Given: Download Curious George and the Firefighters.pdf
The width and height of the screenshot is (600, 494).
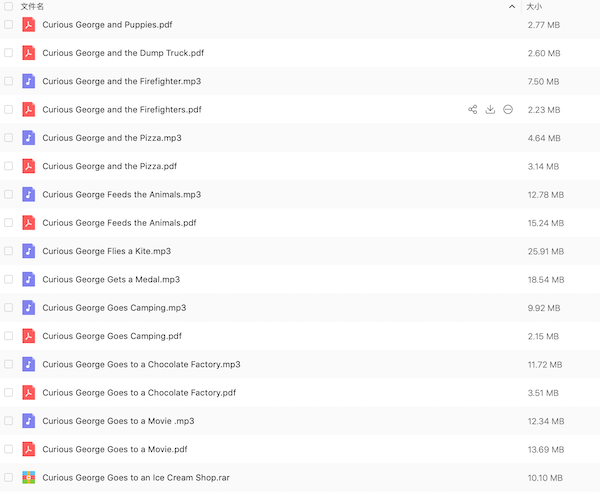Looking at the screenshot, I should click(x=490, y=109).
